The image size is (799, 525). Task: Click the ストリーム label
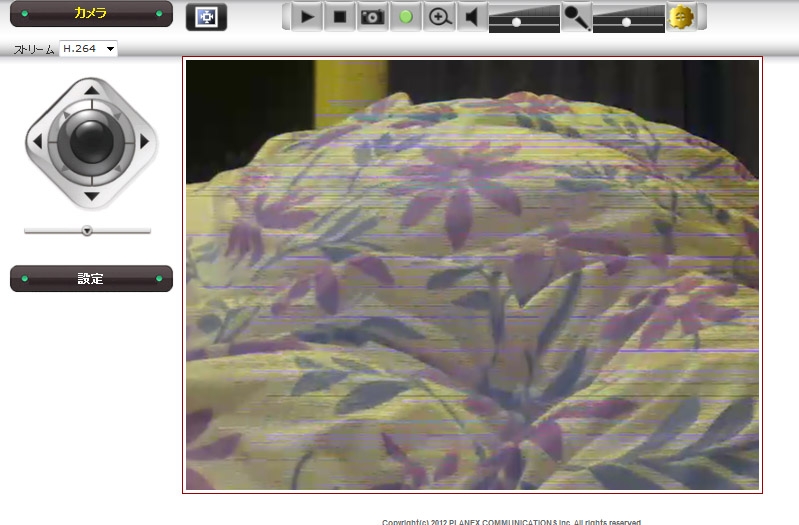point(34,49)
